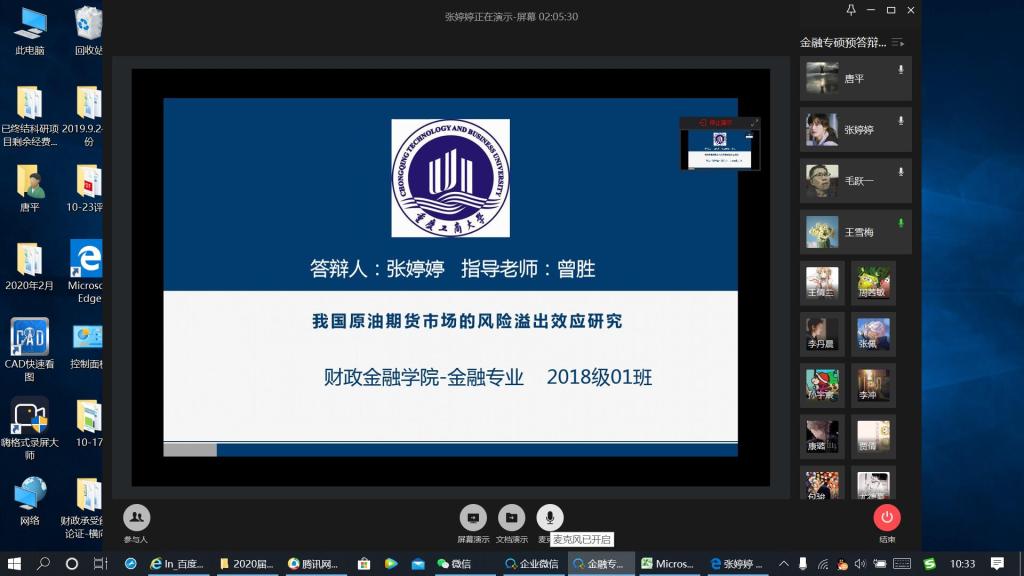This screenshot has height=576, width=1024.
Task: Toggle 唐平's microphone in the participant list
Action: (x=900, y=70)
